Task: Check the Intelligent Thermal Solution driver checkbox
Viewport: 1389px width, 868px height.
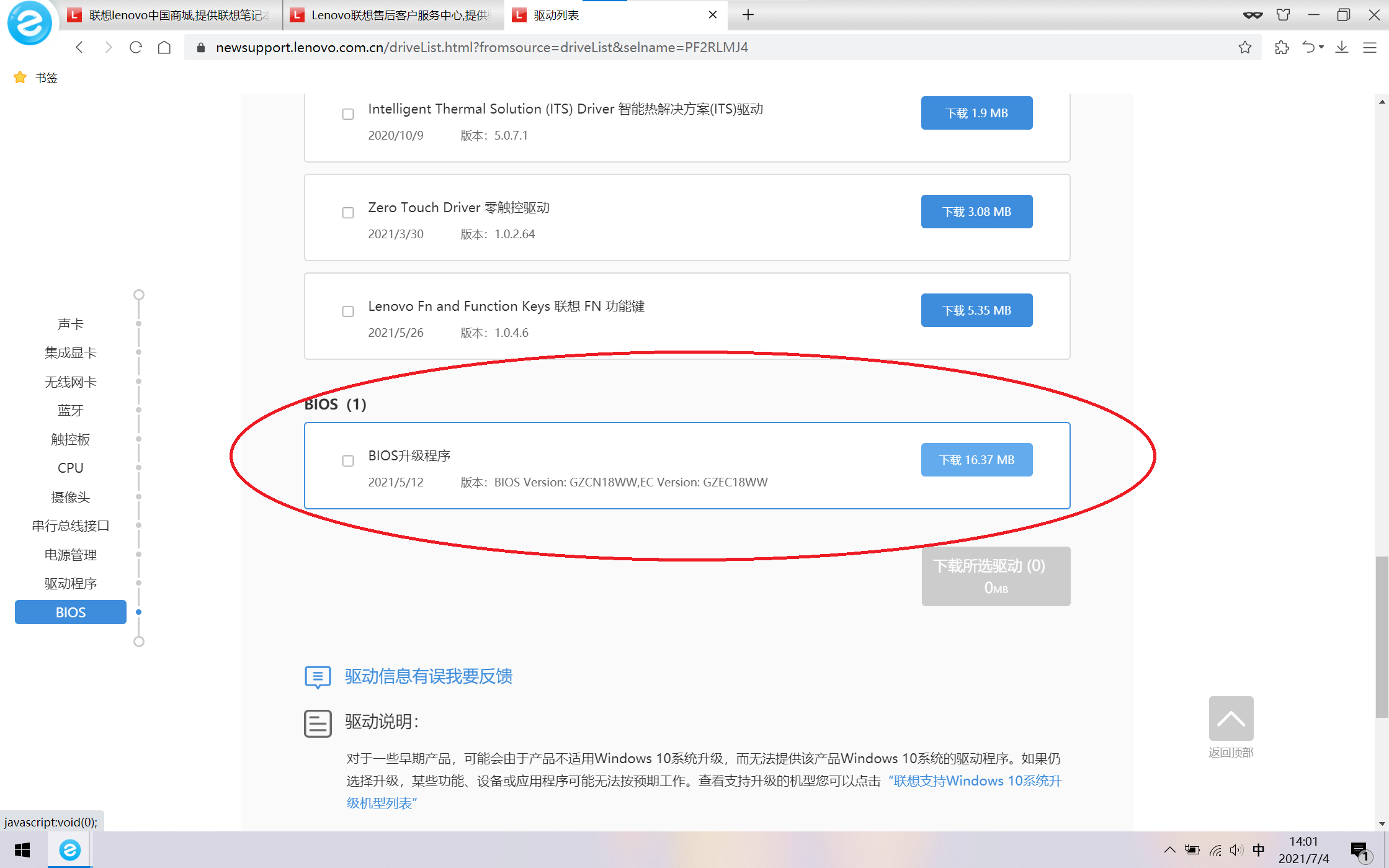Action: tap(348, 114)
